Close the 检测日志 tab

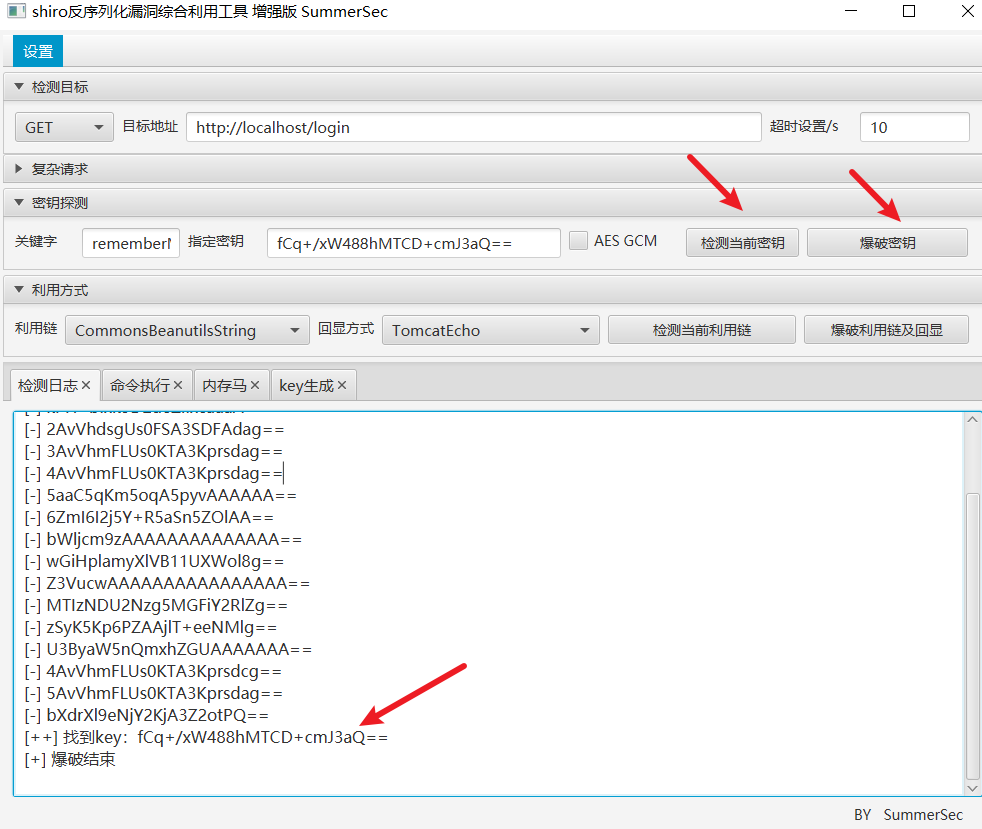click(x=86, y=385)
